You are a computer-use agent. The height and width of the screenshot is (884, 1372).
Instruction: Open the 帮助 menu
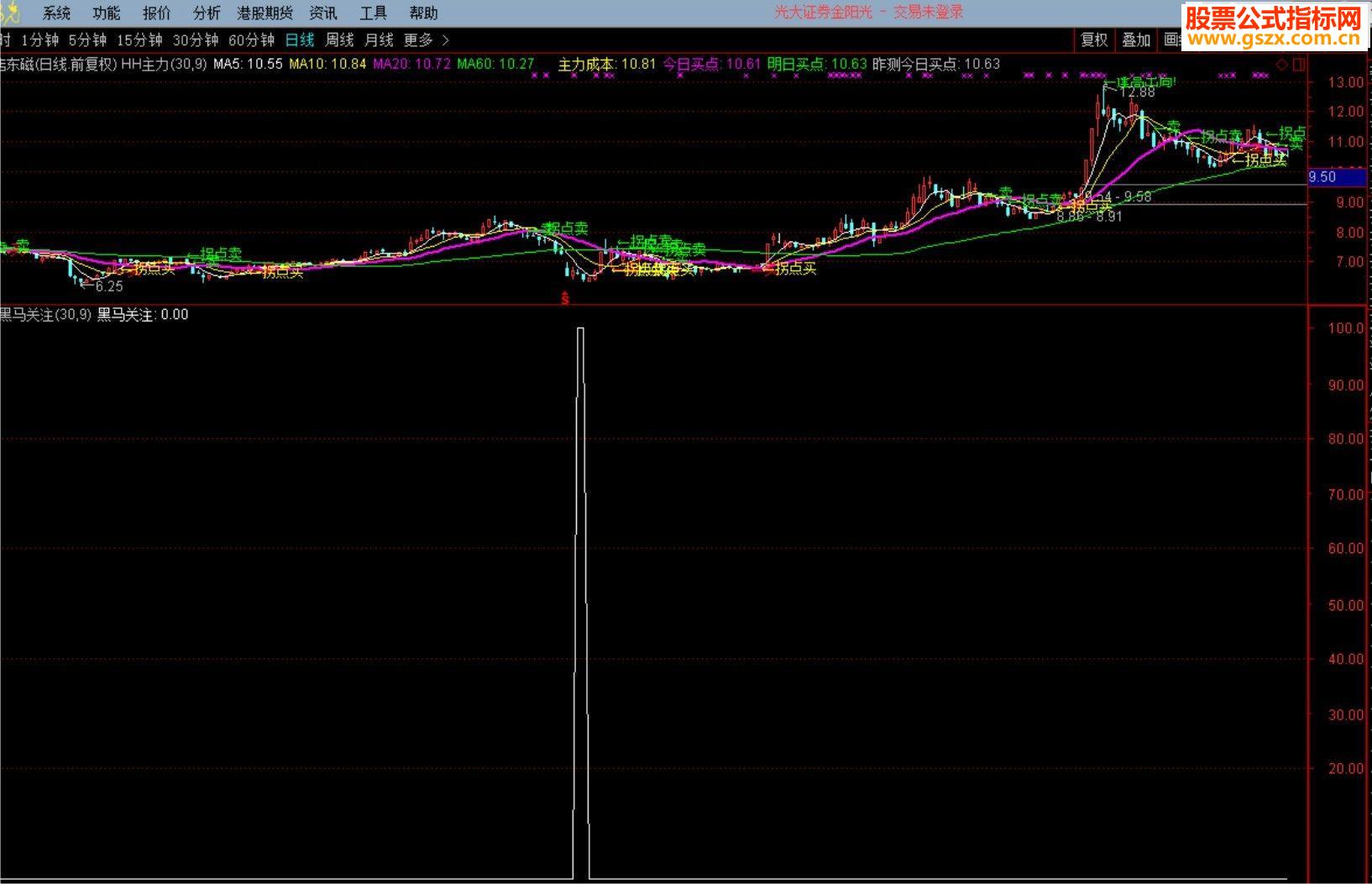click(423, 13)
